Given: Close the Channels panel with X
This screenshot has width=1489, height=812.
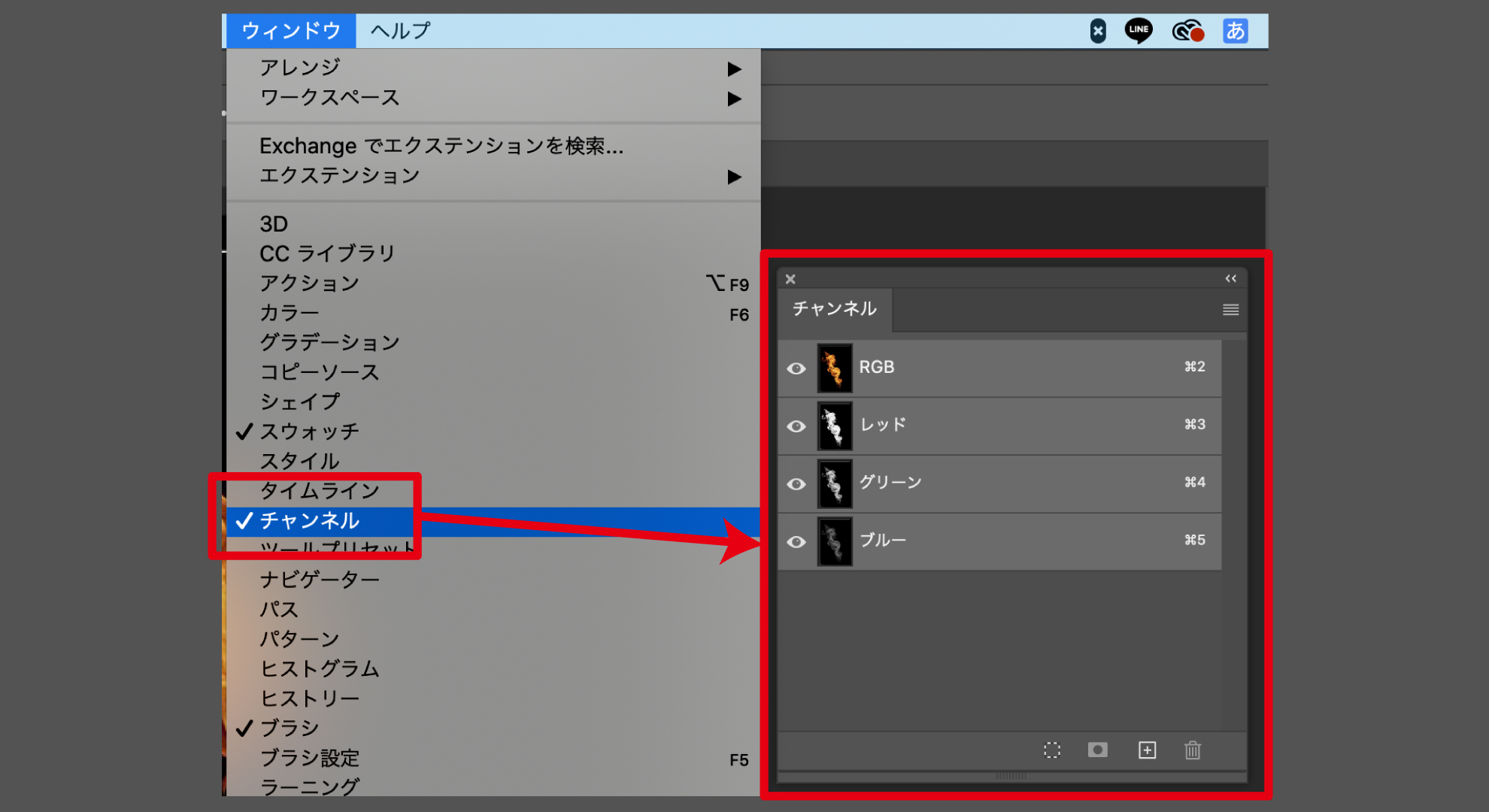Looking at the screenshot, I should [790, 279].
